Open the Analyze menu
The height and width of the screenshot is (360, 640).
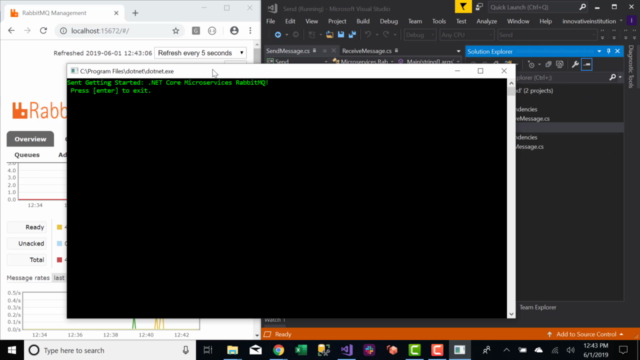[x=487, y=21]
